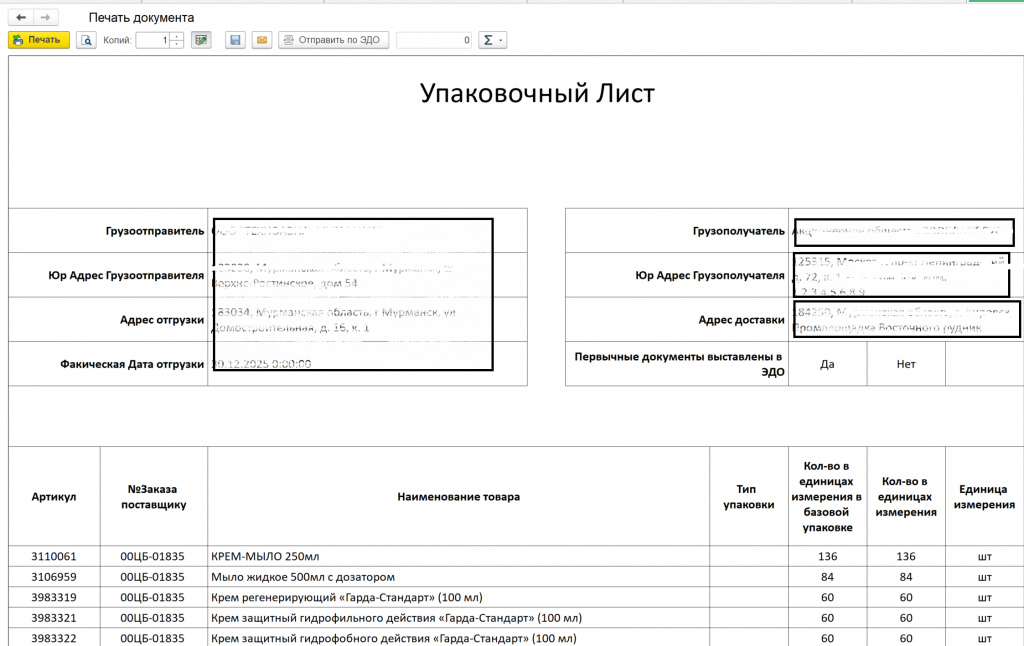Select order number 00ЦБ-01835 in КРЕМ-МЫЛО row
Viewport: 1024px width, 646px height.
click(x=154, y=557)
